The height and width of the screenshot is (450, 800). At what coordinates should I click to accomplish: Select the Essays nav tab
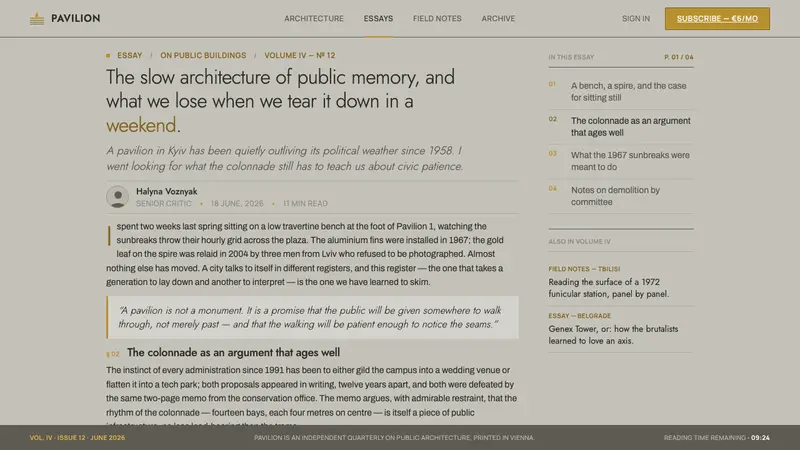[378, 18]
